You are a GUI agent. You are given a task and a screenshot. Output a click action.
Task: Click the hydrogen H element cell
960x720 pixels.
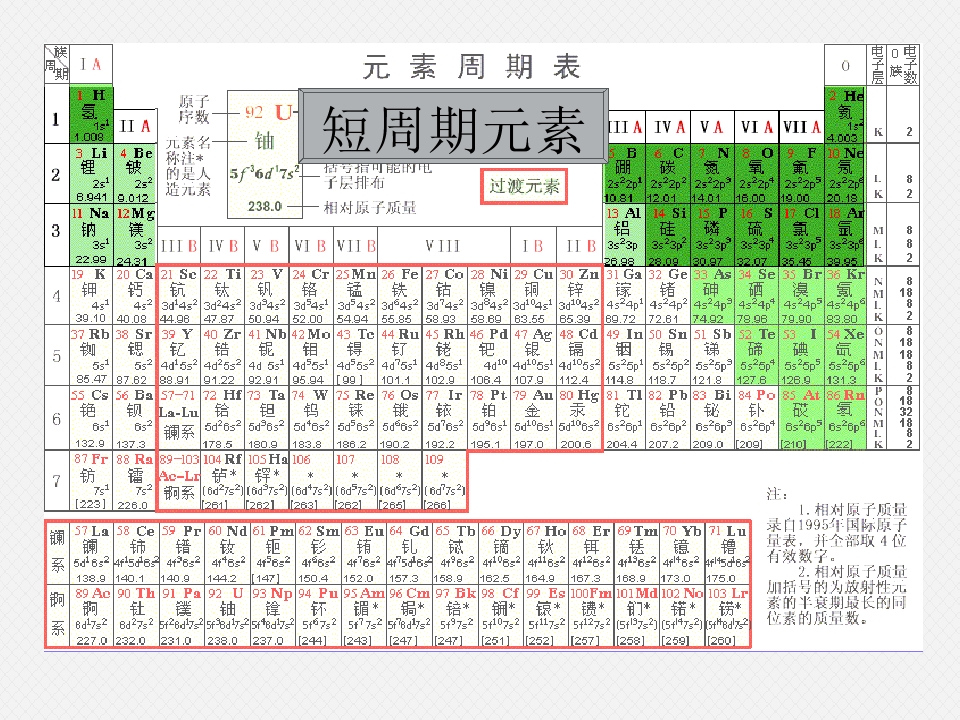tap(91, 114)
